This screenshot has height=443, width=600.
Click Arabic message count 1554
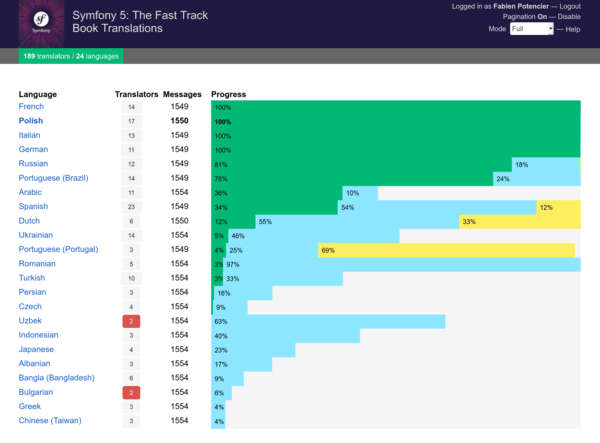coord(179,192)
